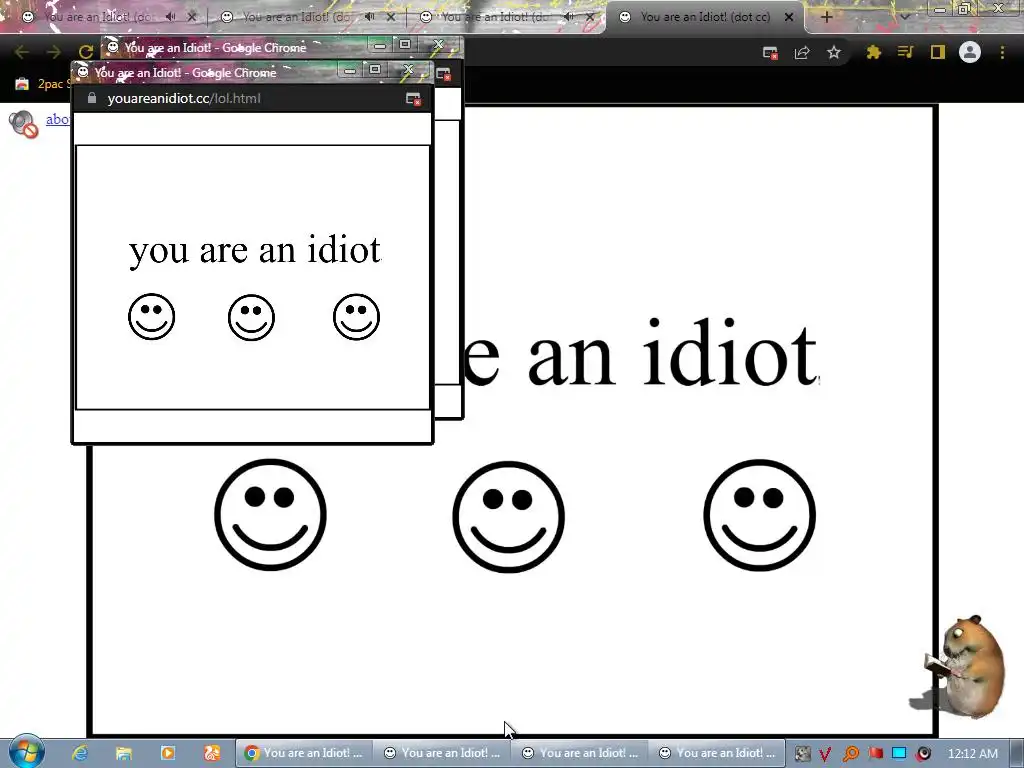
Task: Click the muted speaker icon on the page
Action: (x=24, y=124)
